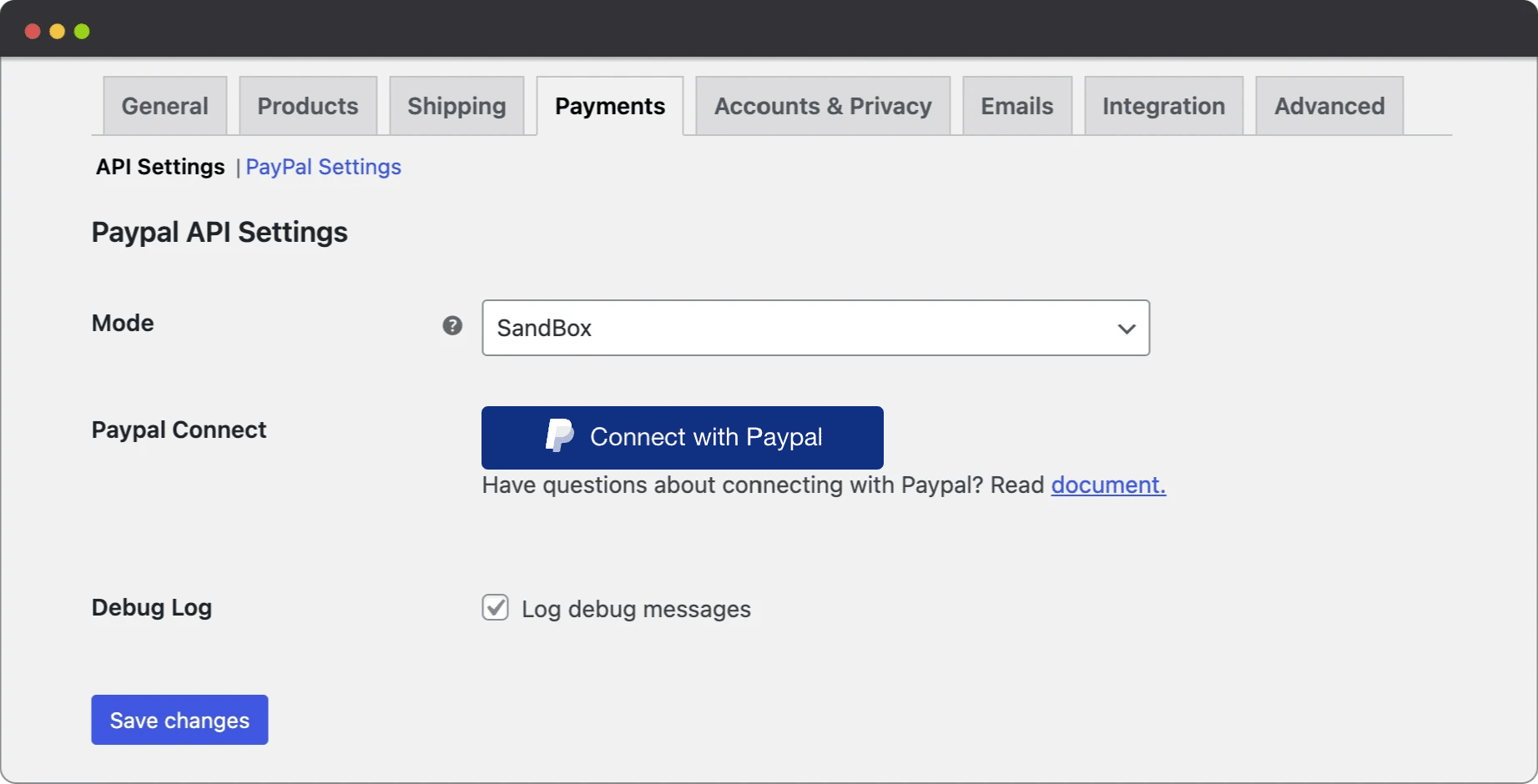Expand Mode dropdown via chevron arrow

pos(1127,329)
